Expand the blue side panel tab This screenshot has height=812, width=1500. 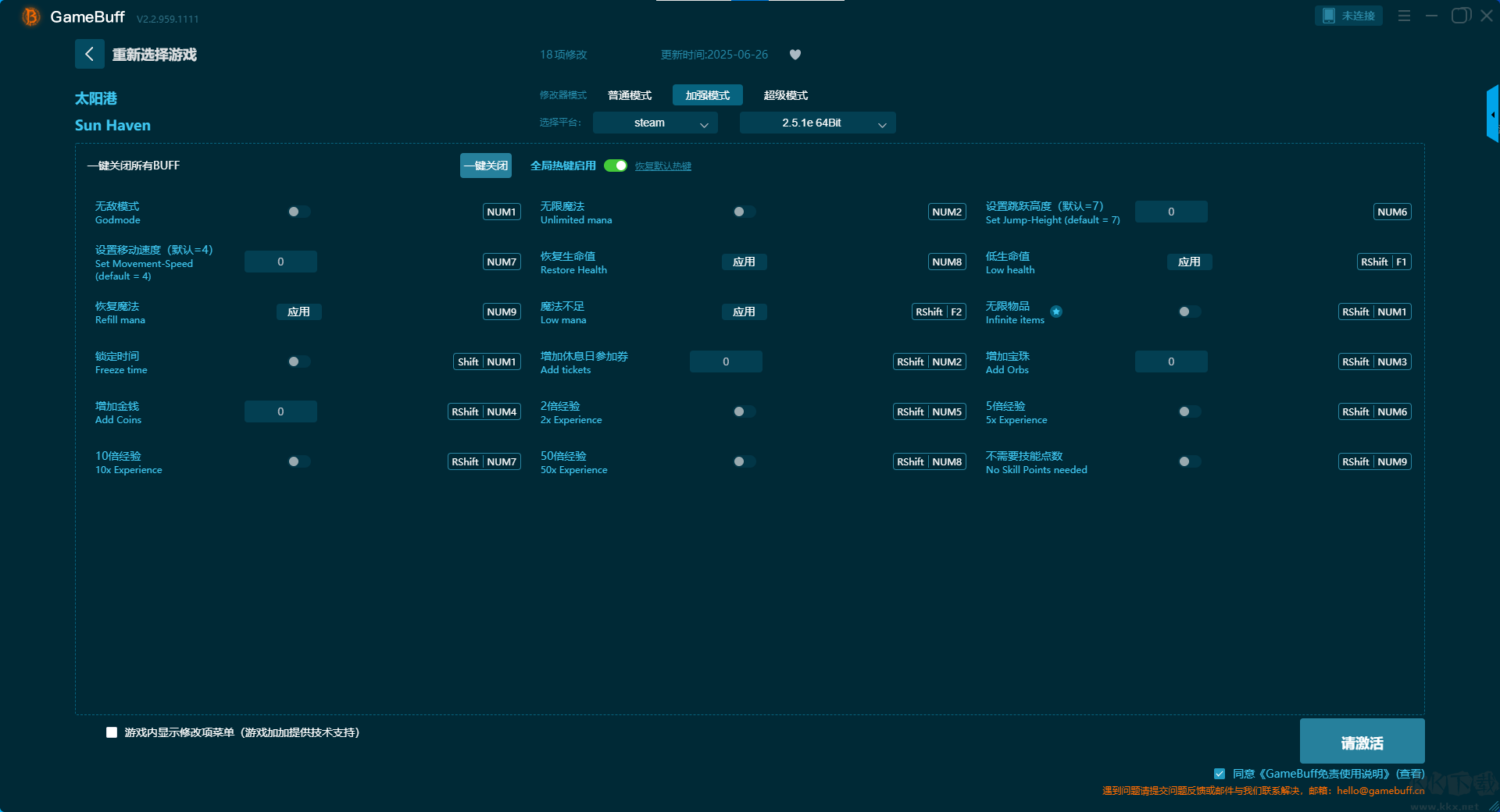pyautogui.click(x=1492, y=114)
